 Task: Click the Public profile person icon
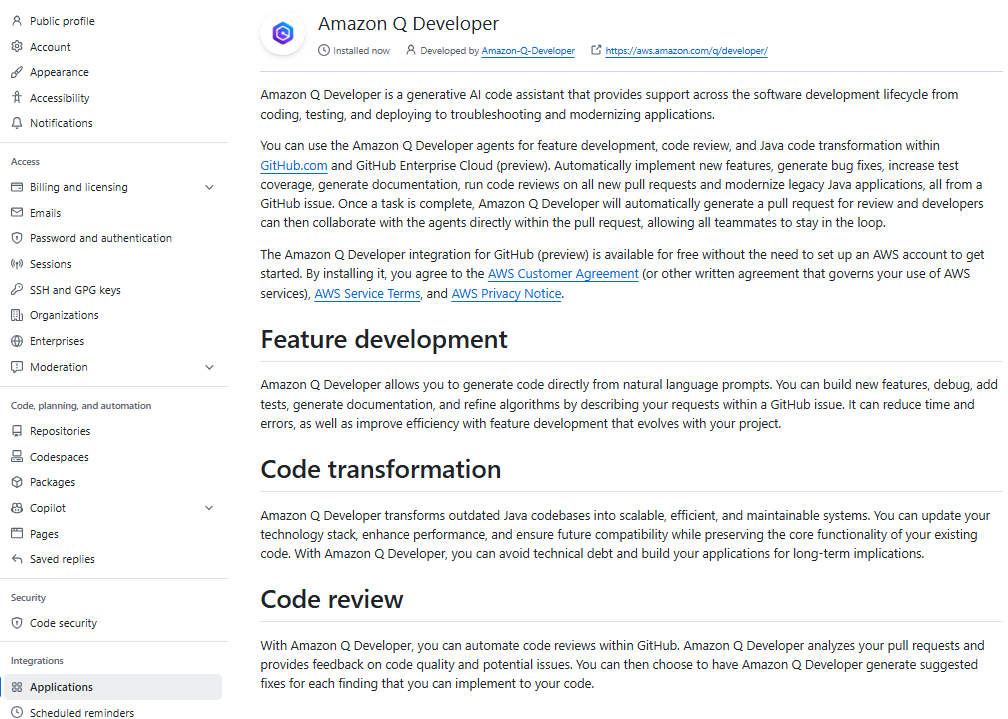pyautogui.click(x=17, y=21)
